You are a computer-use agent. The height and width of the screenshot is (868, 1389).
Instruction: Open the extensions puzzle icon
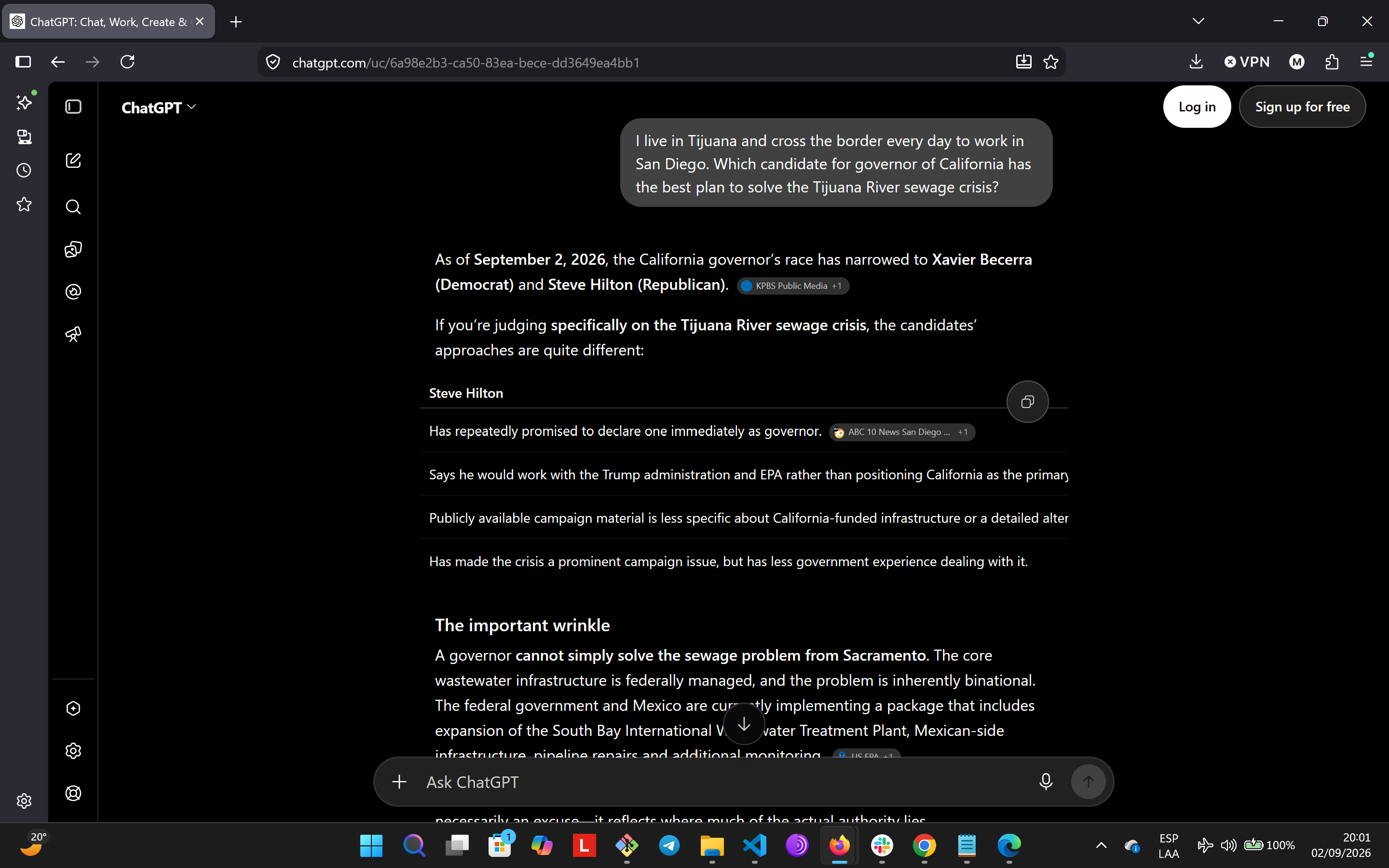[1332, 62]
